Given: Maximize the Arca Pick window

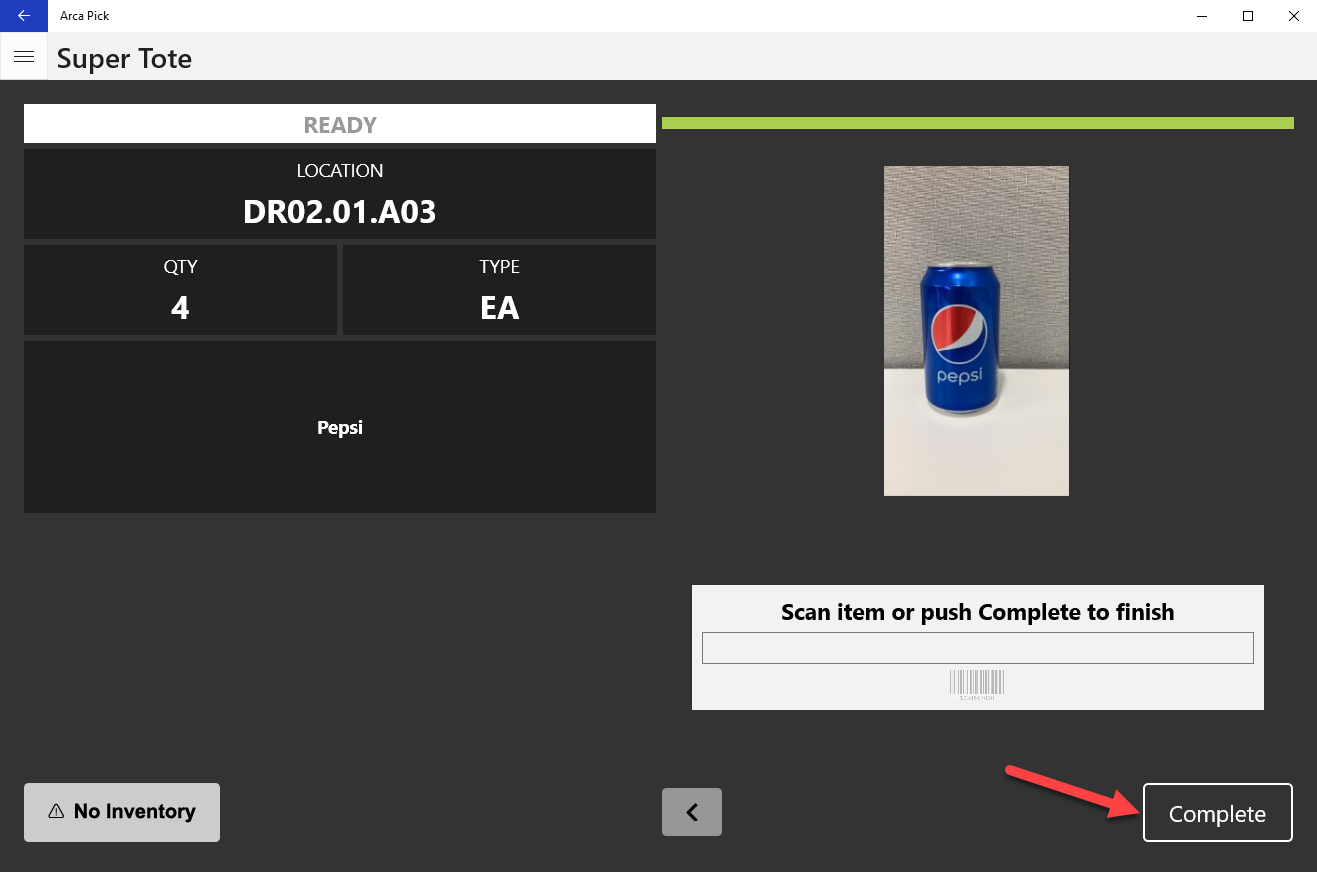Looking at the screenshot, I should point(1248,16).
